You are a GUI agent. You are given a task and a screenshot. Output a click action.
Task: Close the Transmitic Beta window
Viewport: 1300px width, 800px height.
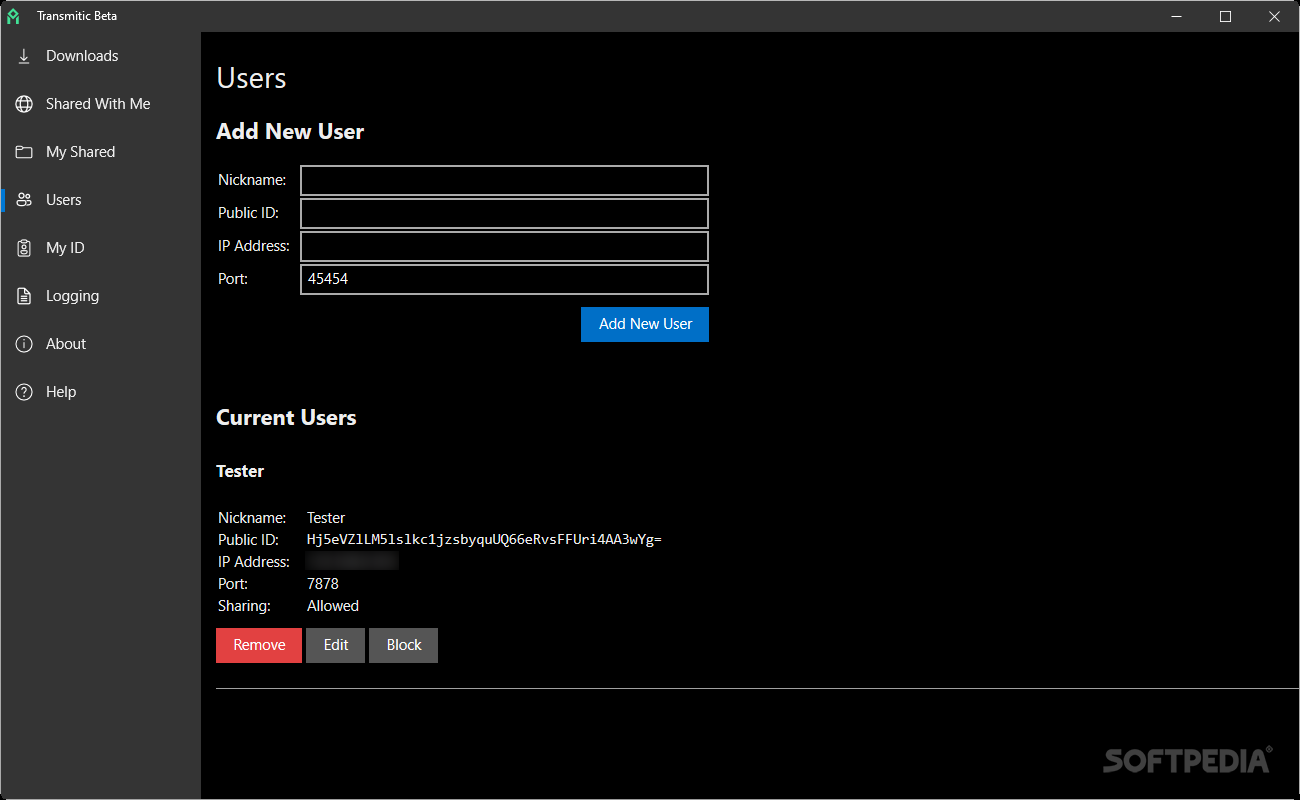tap(1274, 16)
